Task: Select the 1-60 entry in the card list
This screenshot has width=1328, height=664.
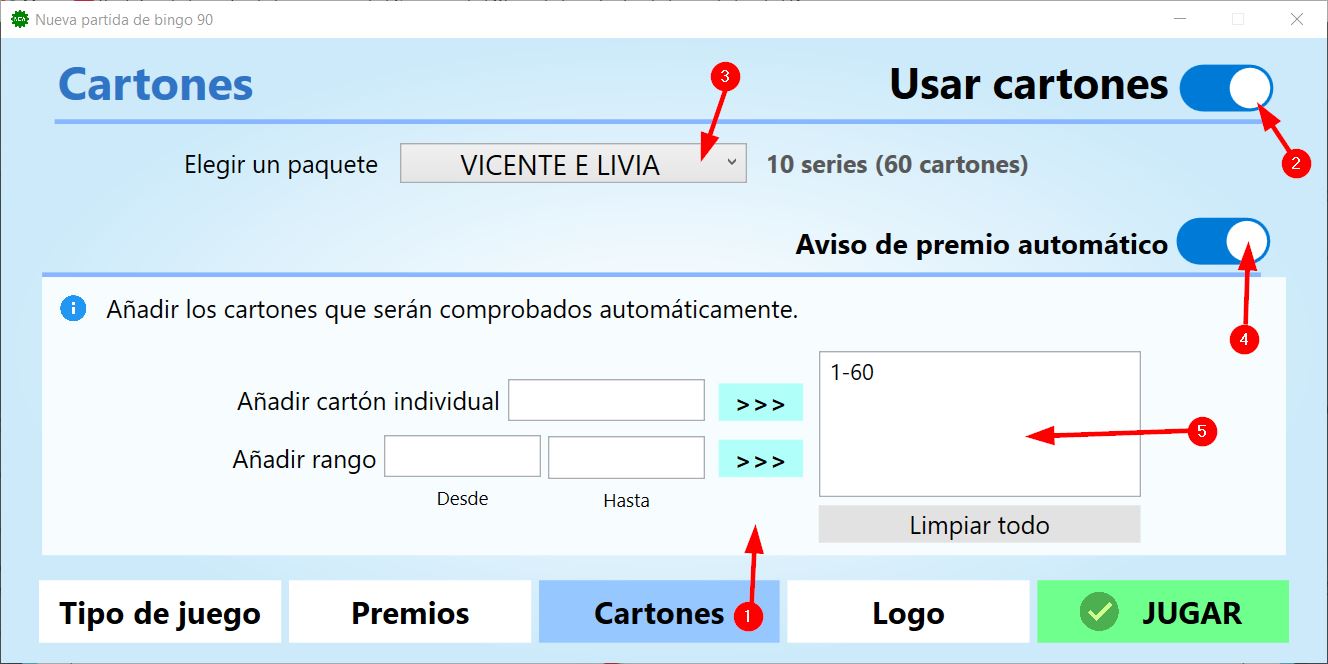Action: coord(852,373)
